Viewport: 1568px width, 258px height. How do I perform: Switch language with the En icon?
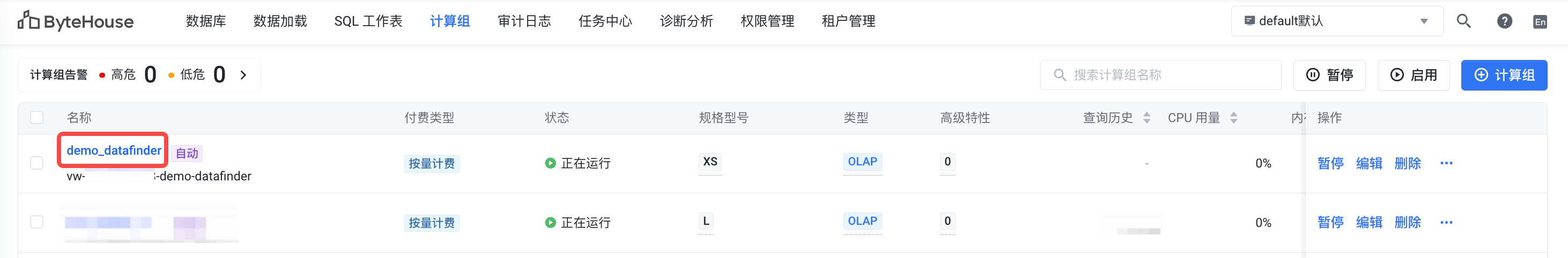(1540, 22)
